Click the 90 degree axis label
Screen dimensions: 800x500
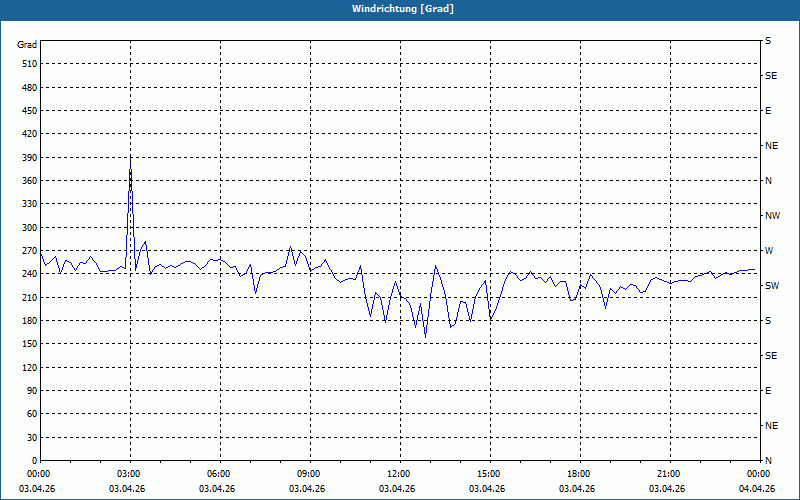pos(32,391)
